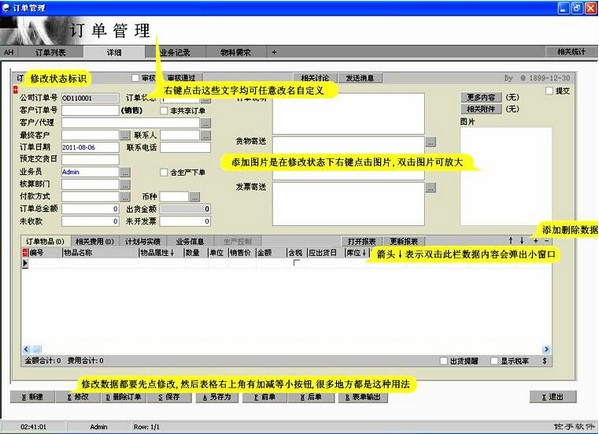This screenshot has width=599, height=434.
Task: Open the 客户/代理 lookup ellipsis button
Action: click(206, 123)
